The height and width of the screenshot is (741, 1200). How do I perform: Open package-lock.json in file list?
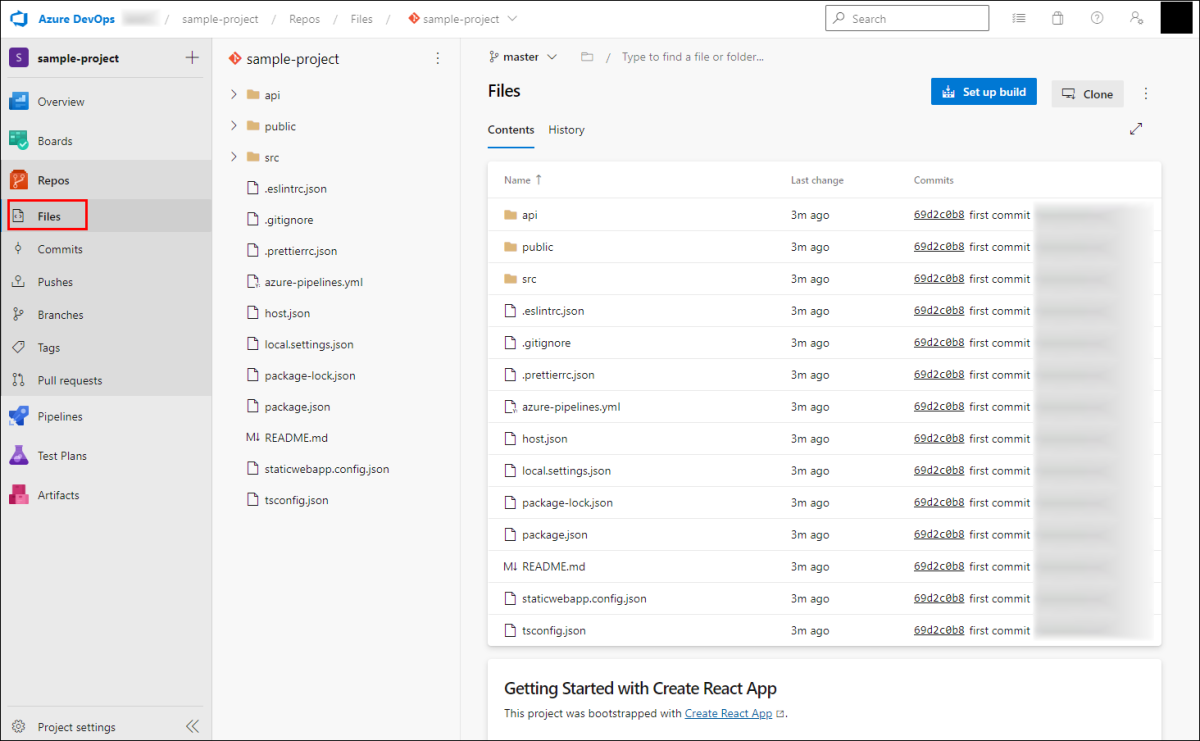tap(567, 503)
